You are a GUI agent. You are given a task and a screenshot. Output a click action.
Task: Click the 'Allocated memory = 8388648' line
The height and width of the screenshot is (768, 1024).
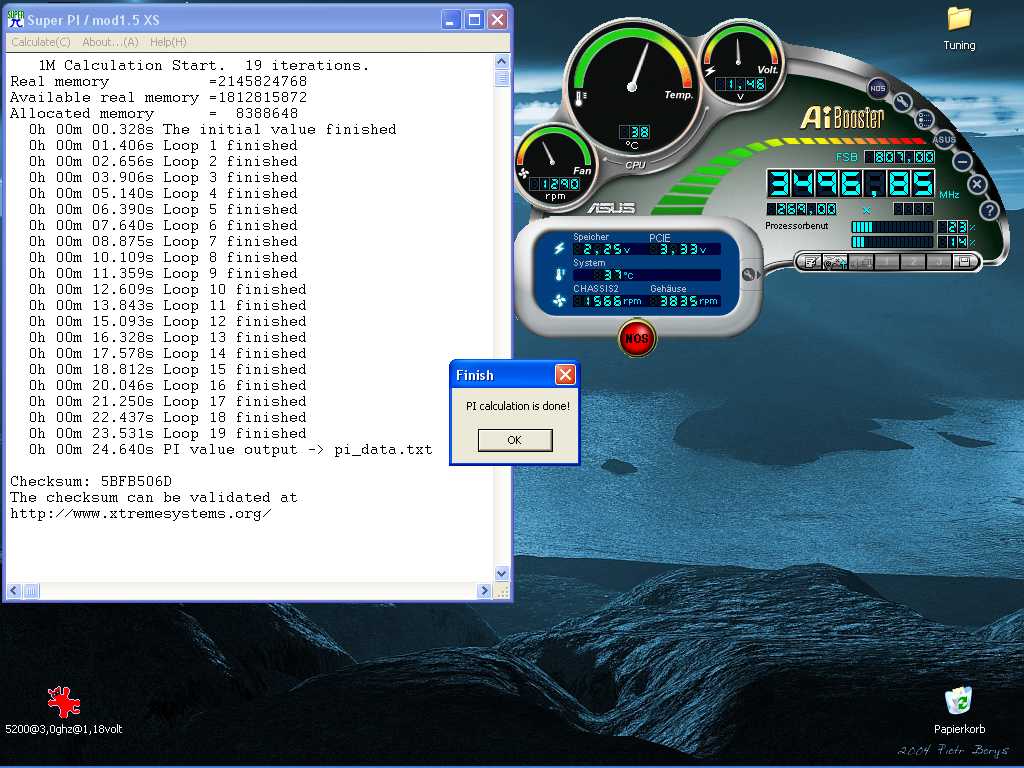click(154, 114)
